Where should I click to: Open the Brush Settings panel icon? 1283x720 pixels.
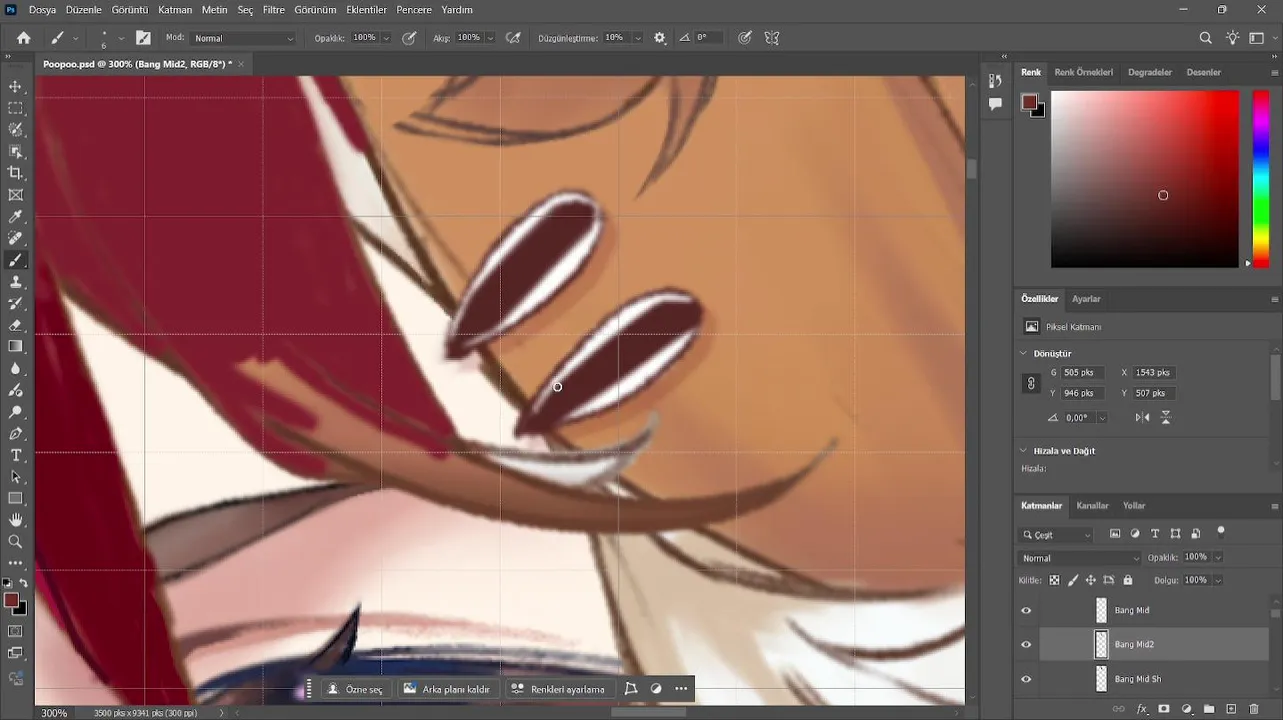[143, 38]
